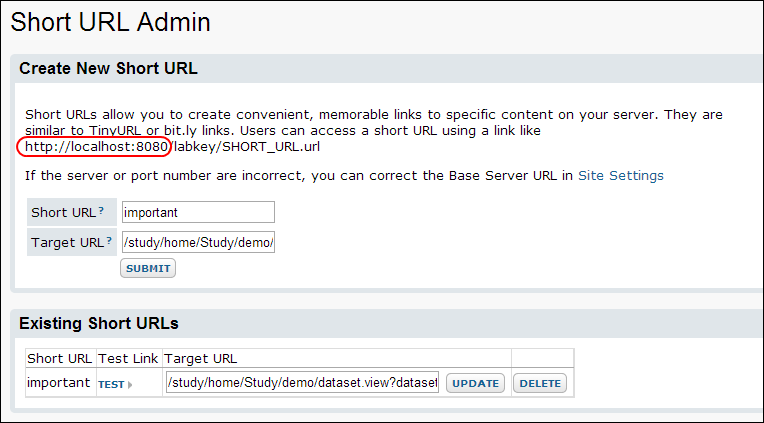Follow the TEST link for 'important'
The width and height of the screenshot is (764, 423).
(111, 385)
